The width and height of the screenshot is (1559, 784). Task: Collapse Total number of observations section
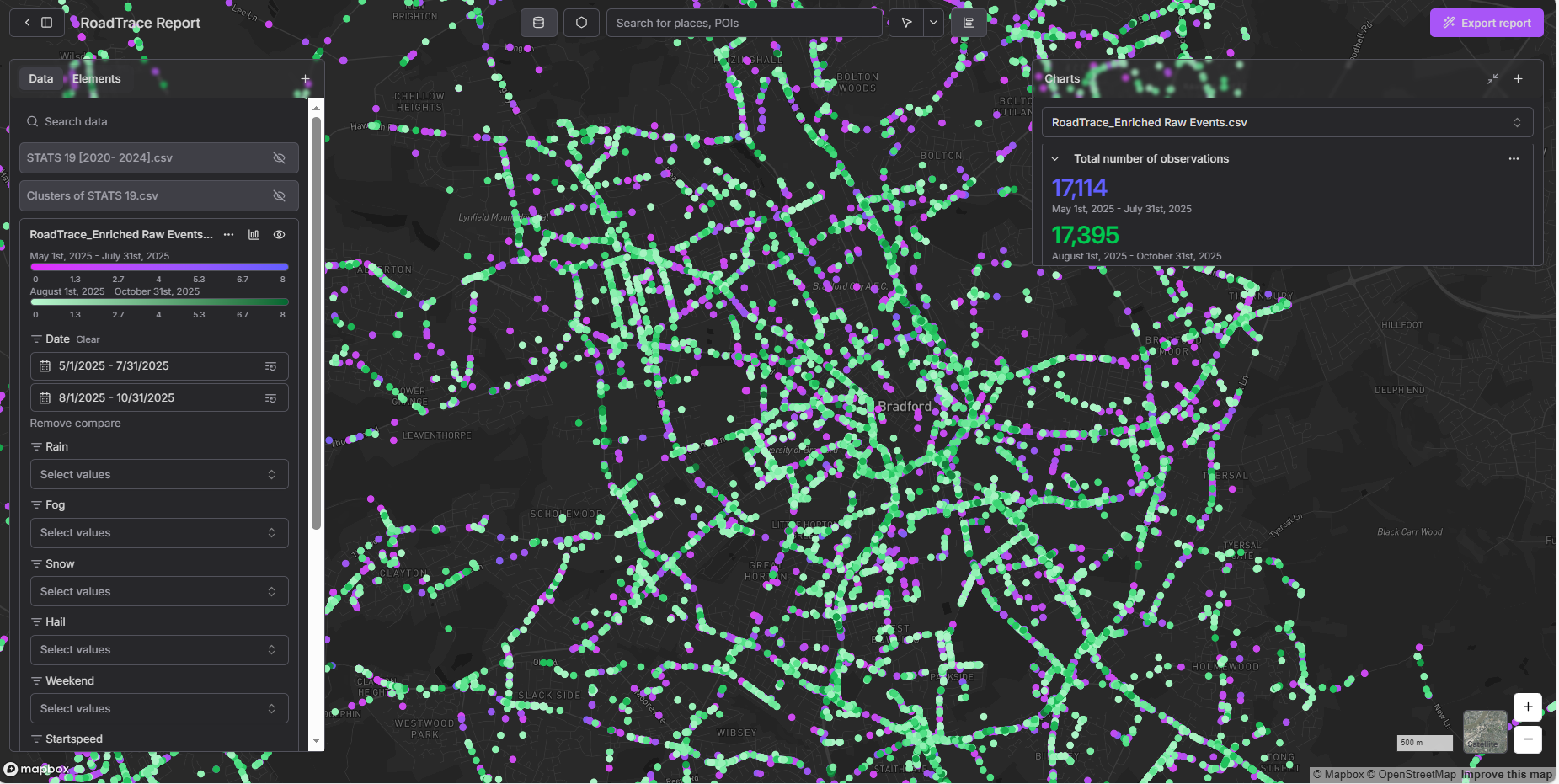click(x=1054, y=158)
